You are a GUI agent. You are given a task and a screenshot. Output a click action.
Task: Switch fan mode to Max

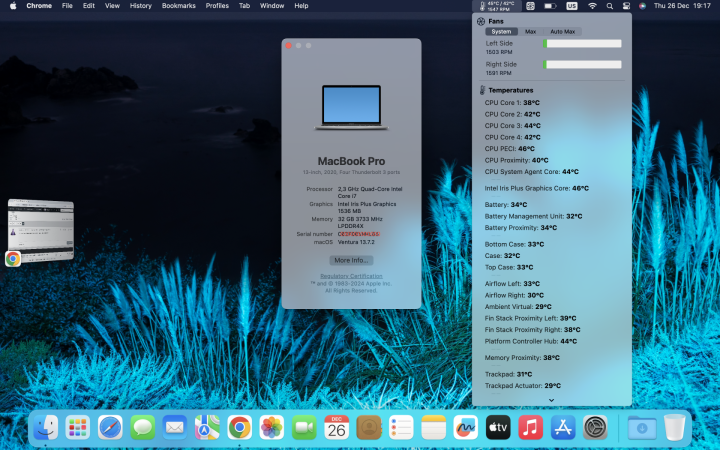pos(530,32)
